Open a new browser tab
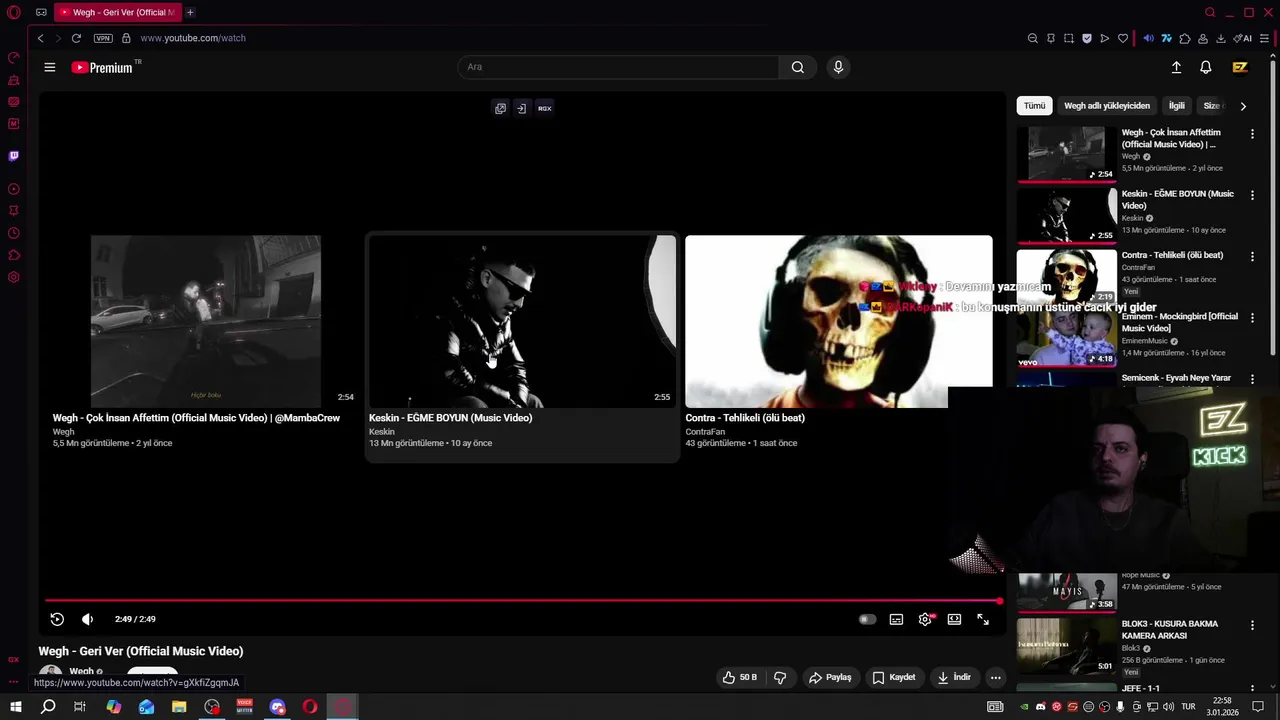1280x720 pixels. (x=190, y=12)
